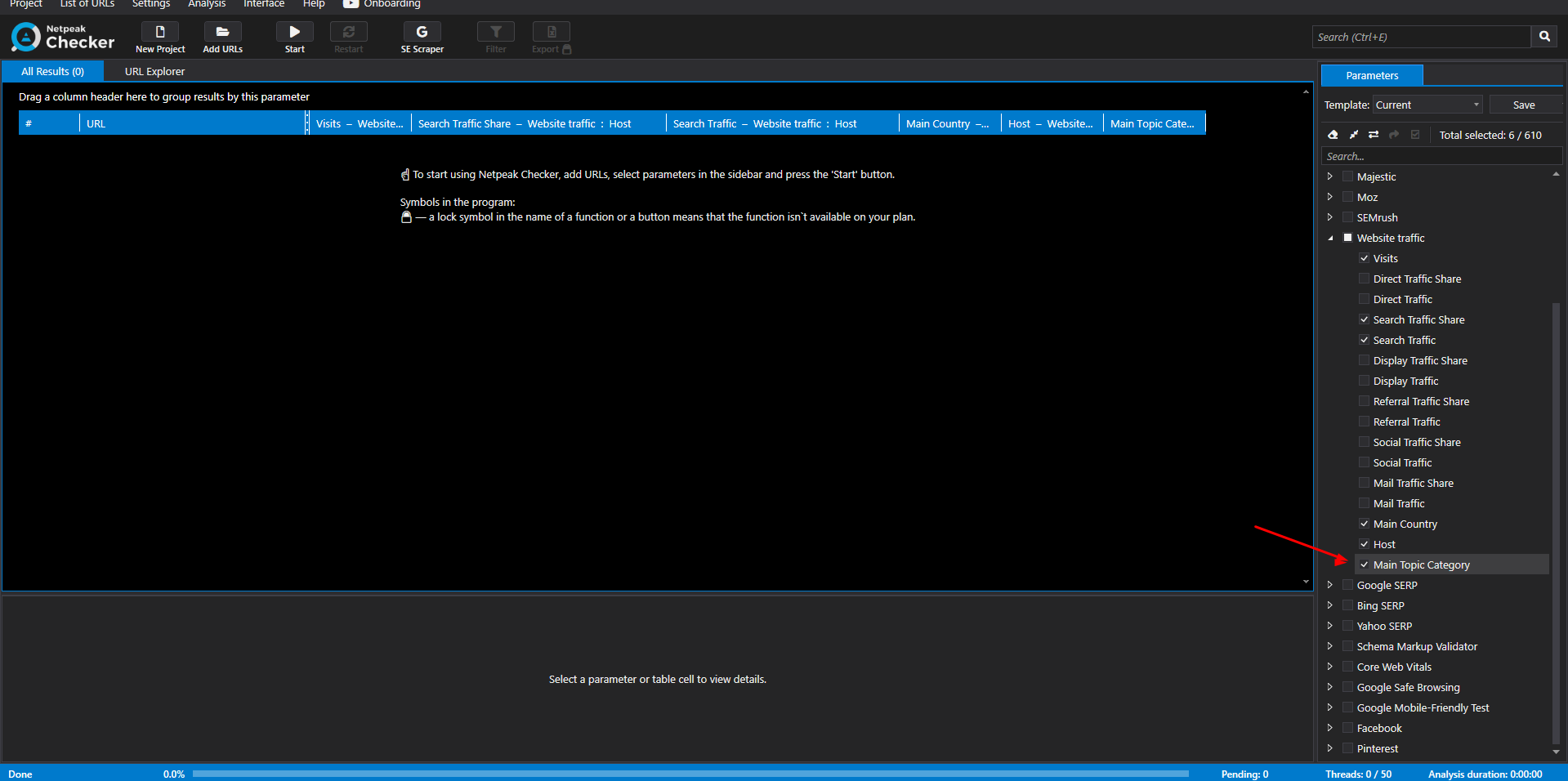
Task: Click the YouTube icon beside Onboarding
Action: (x=351, y=4)
